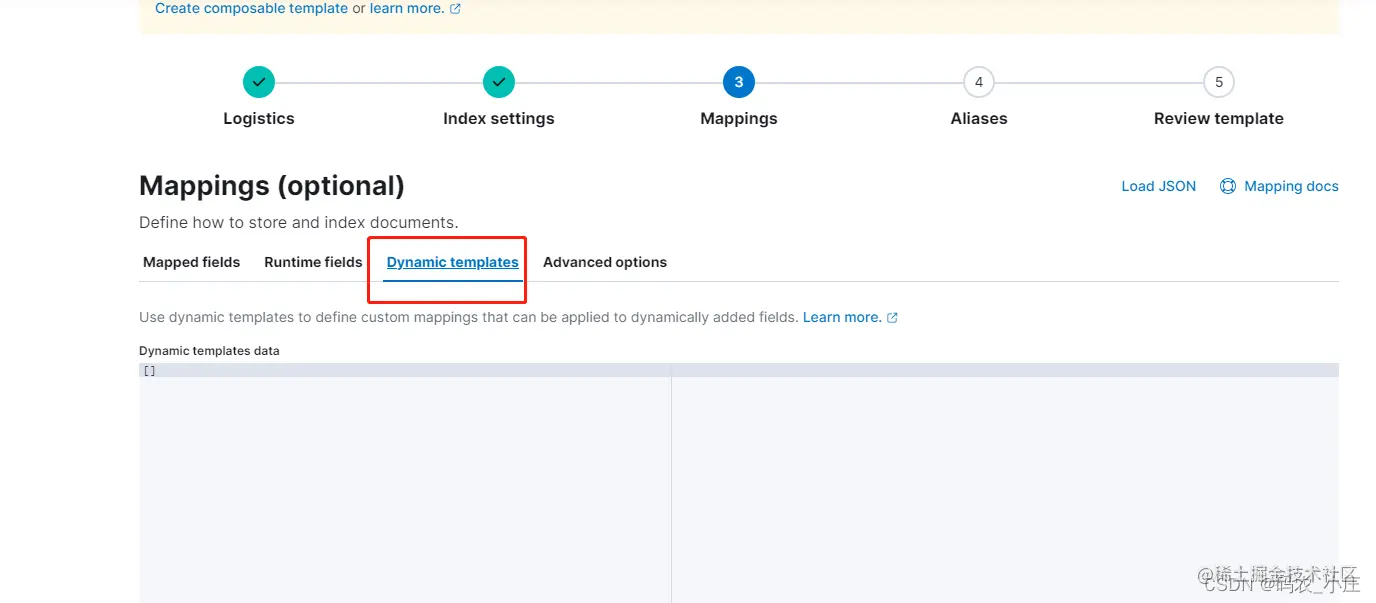
Task: Open the Advanced options tab
Action: tap(605, 262)
